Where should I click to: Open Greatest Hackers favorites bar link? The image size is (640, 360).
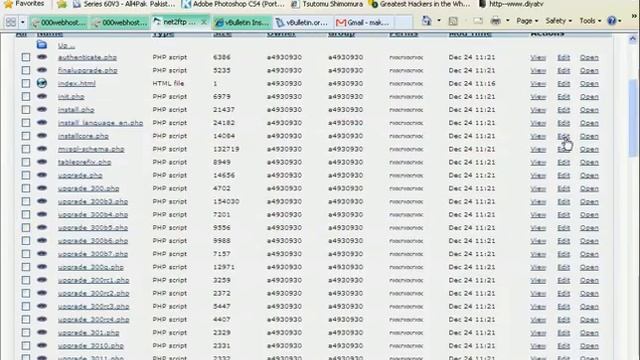click(420, 4)
